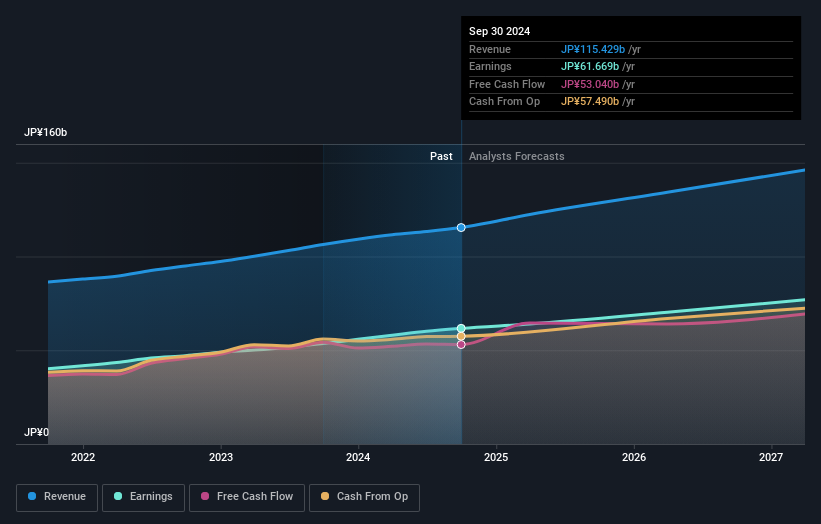Click the 2024 x-axis label
The height and width of the screenshot is (524, 821).
[x=358, y=458]
